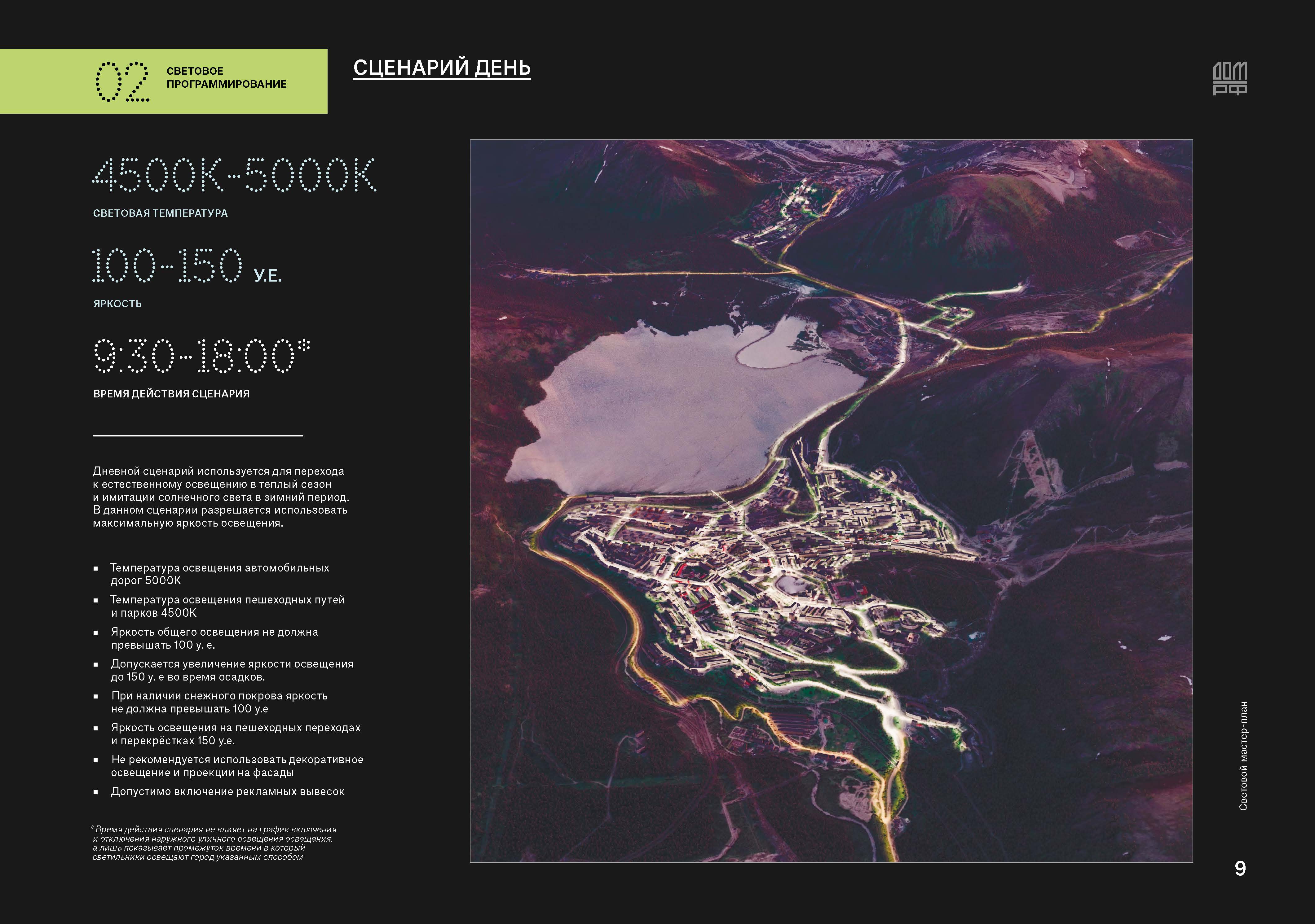
Task: Click the ВРЕМЯ ДЕЙСТВИЯ СЦЕНАРИЯ caption
Action: coord(171,394)
